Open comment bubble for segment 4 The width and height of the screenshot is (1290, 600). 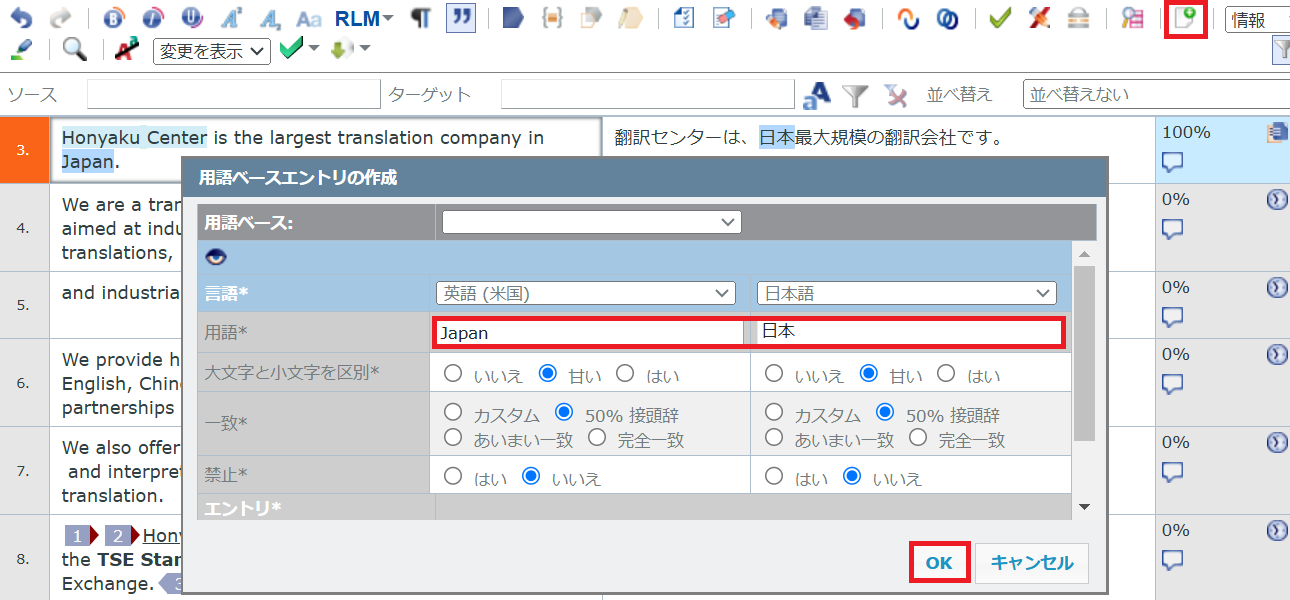(1173, 229)
